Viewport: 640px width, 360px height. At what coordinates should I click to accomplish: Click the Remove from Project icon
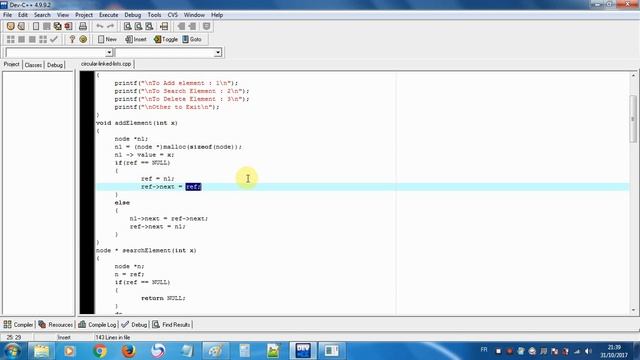tap(192, 26)
